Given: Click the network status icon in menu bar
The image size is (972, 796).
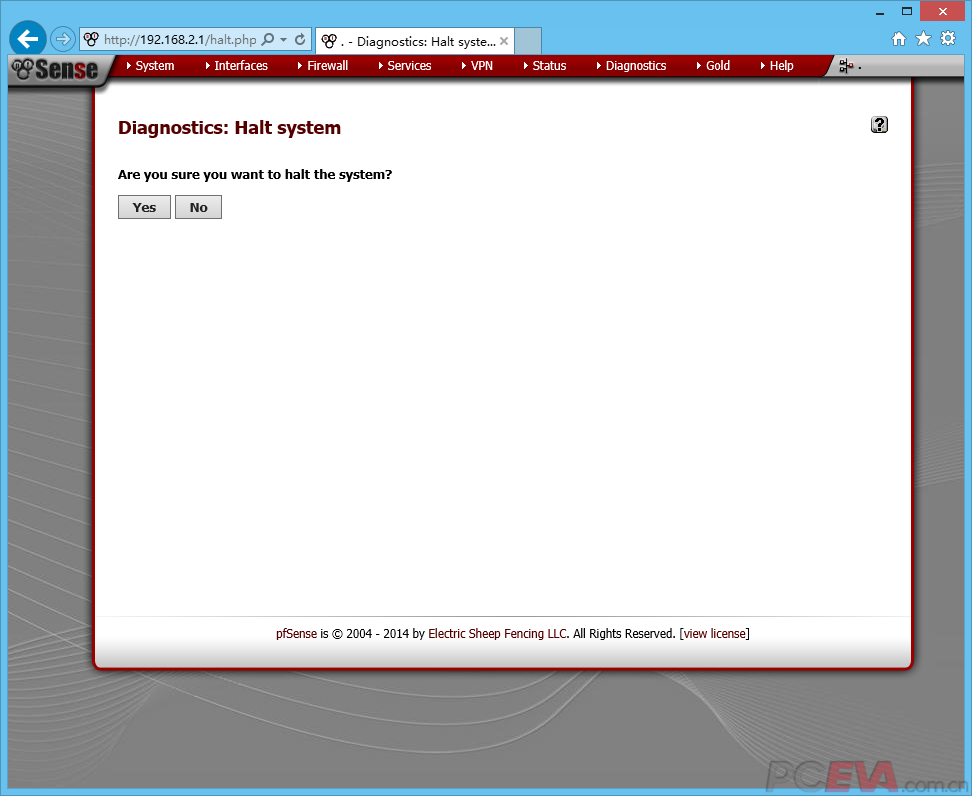Looking at the screenshot, I should pyautogui.click(x=846, y=66).
